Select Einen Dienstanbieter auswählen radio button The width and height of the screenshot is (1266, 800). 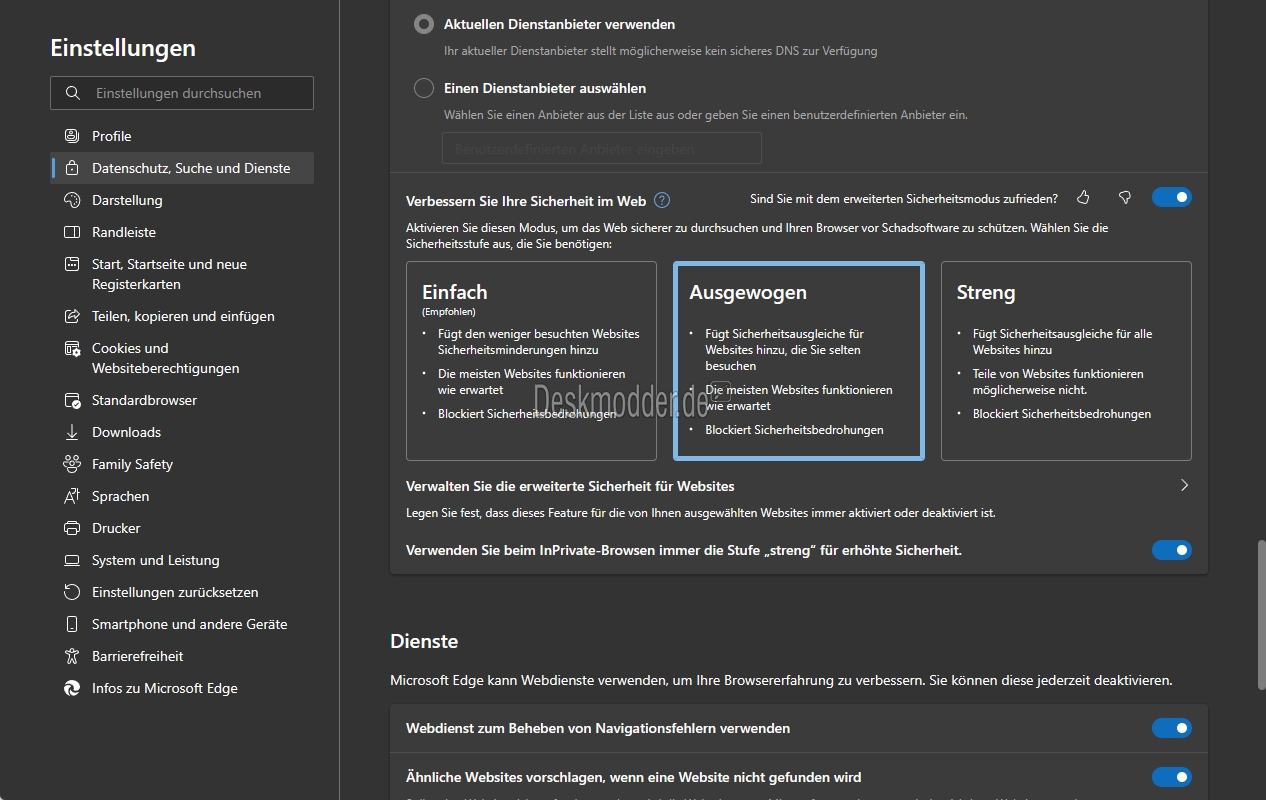click(x=424, y=88)
